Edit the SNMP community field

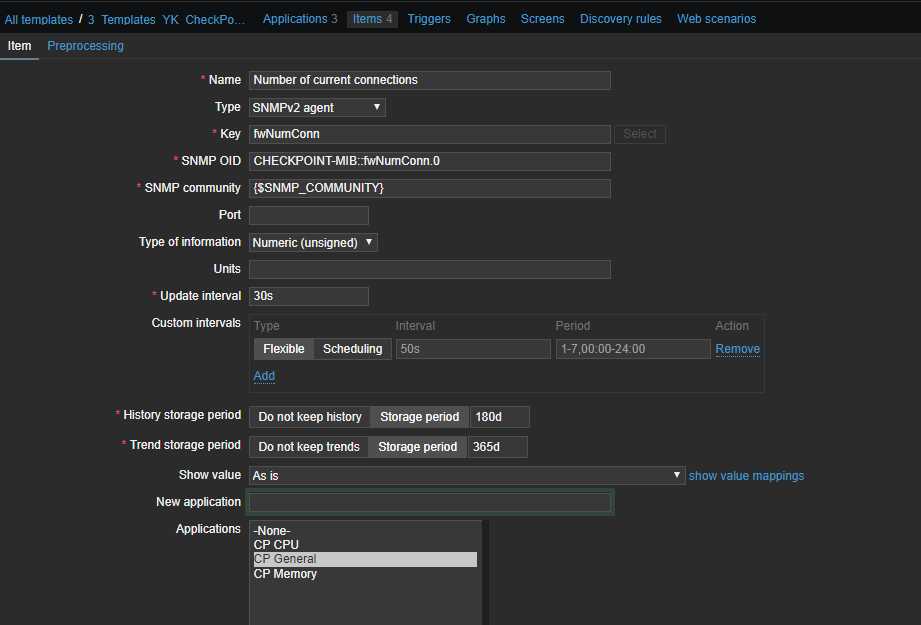pyautogui.click(x=429, y=188)
